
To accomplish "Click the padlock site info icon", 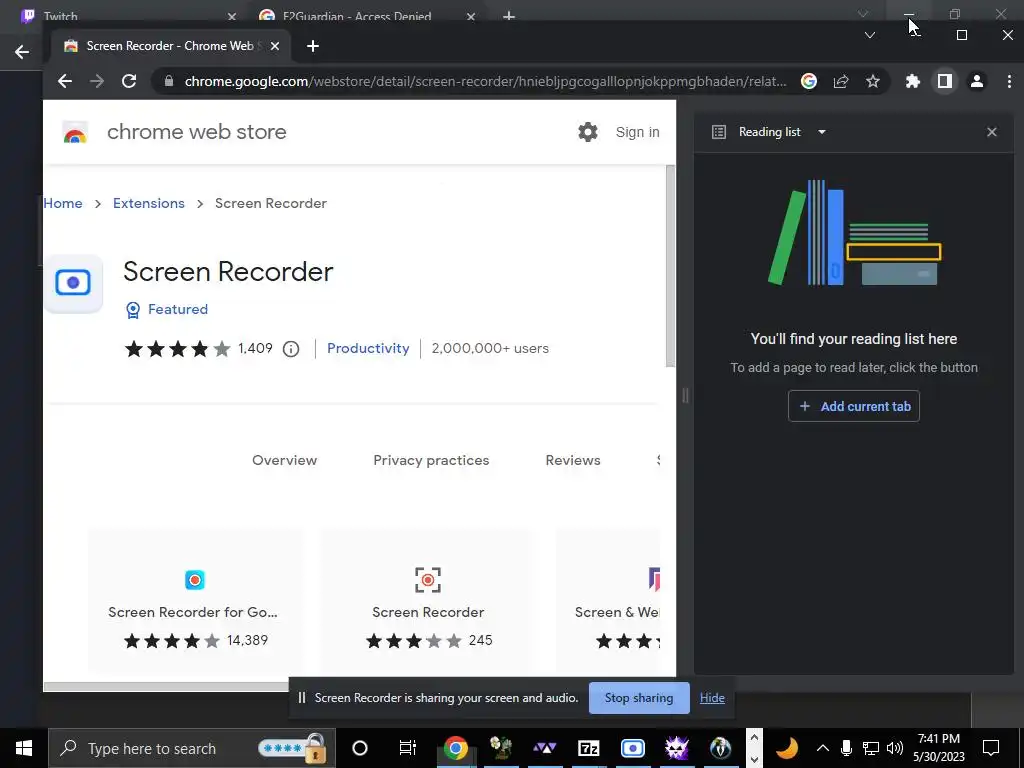I will coord(169,81).
